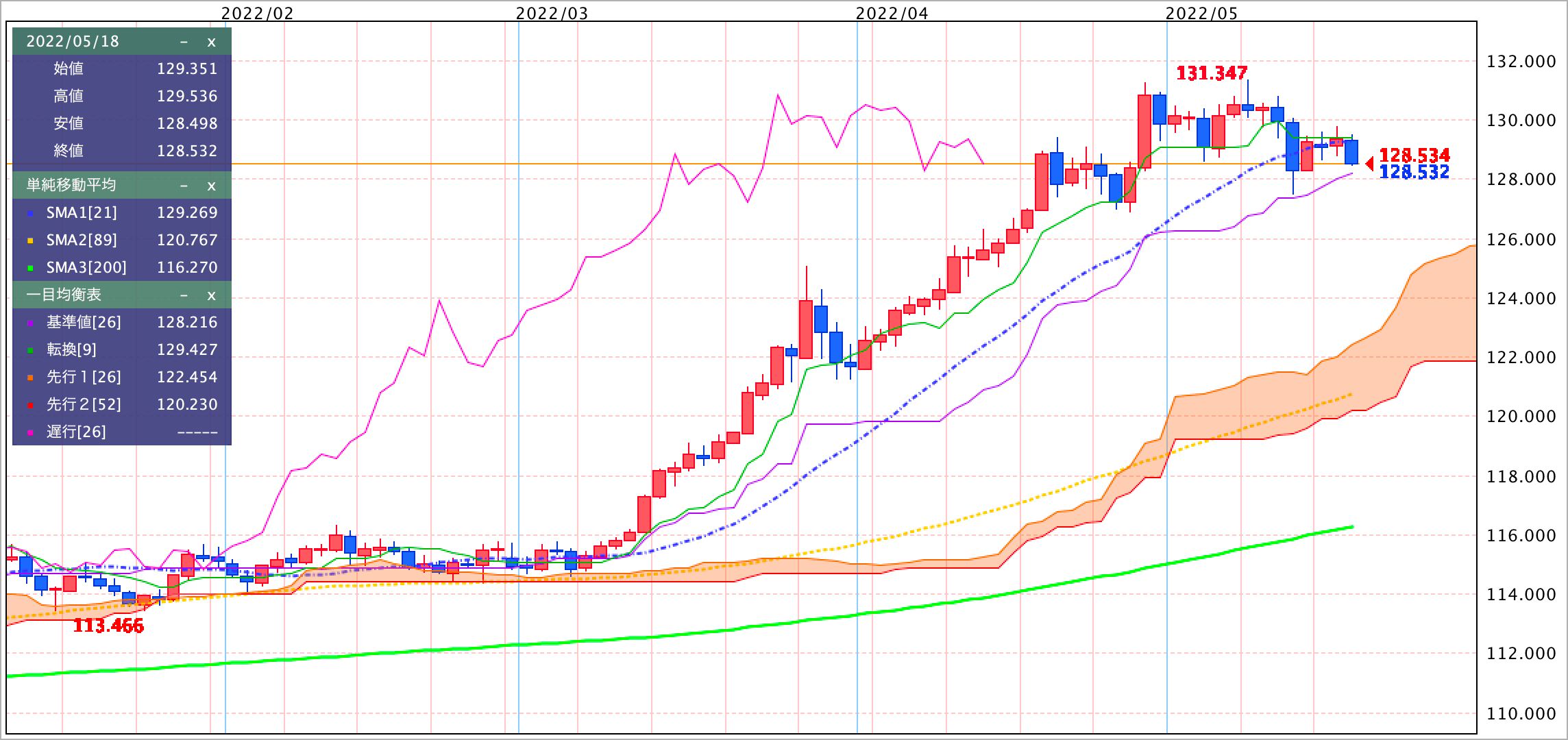Viewport: 1568px width, 740px height.
Task: Close the 2022/05/18 price panel
Action: [211, 42]
